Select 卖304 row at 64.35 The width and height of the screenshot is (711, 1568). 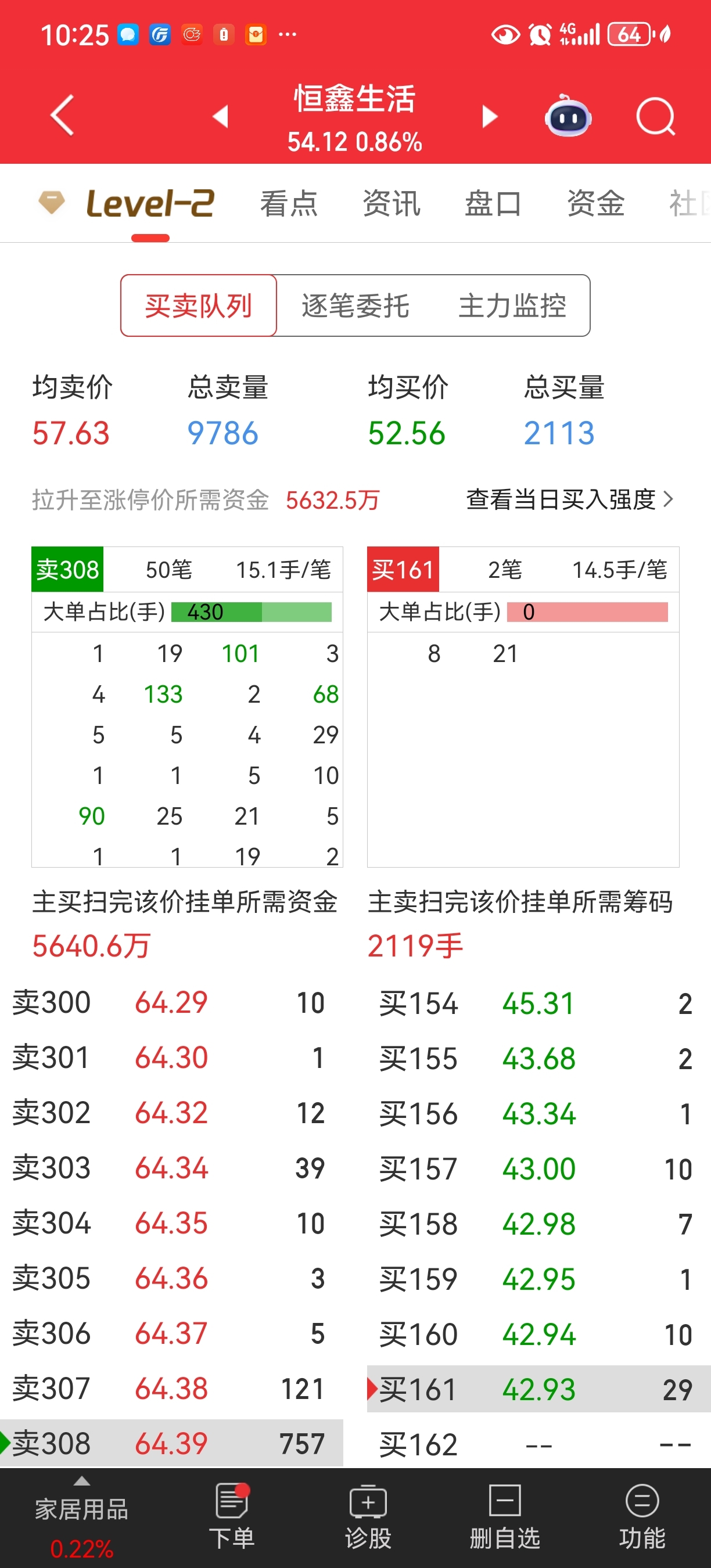(x=172, y=1224)
